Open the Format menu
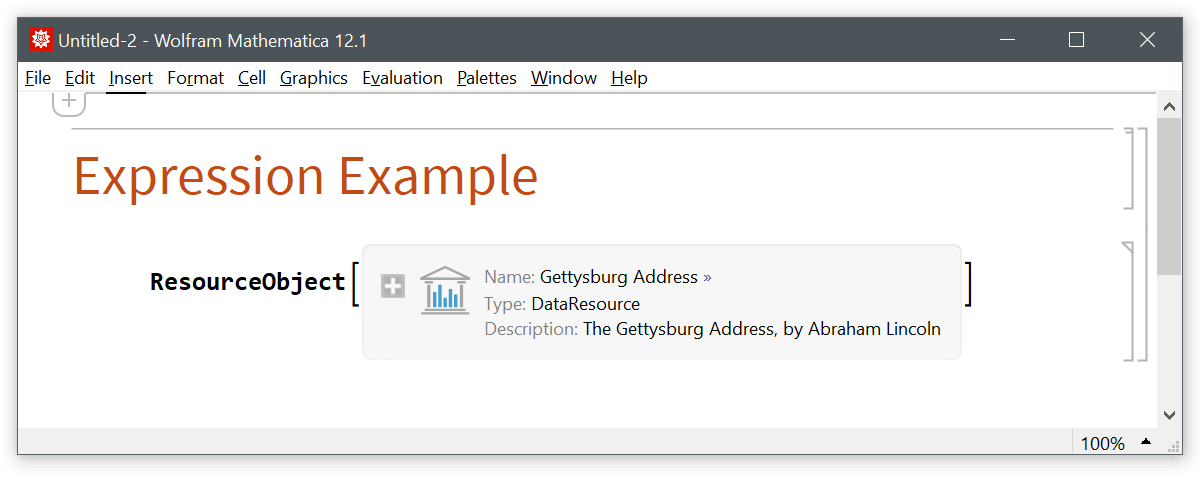The height and width of the screenshot is (478, 1204). (195, 78)
